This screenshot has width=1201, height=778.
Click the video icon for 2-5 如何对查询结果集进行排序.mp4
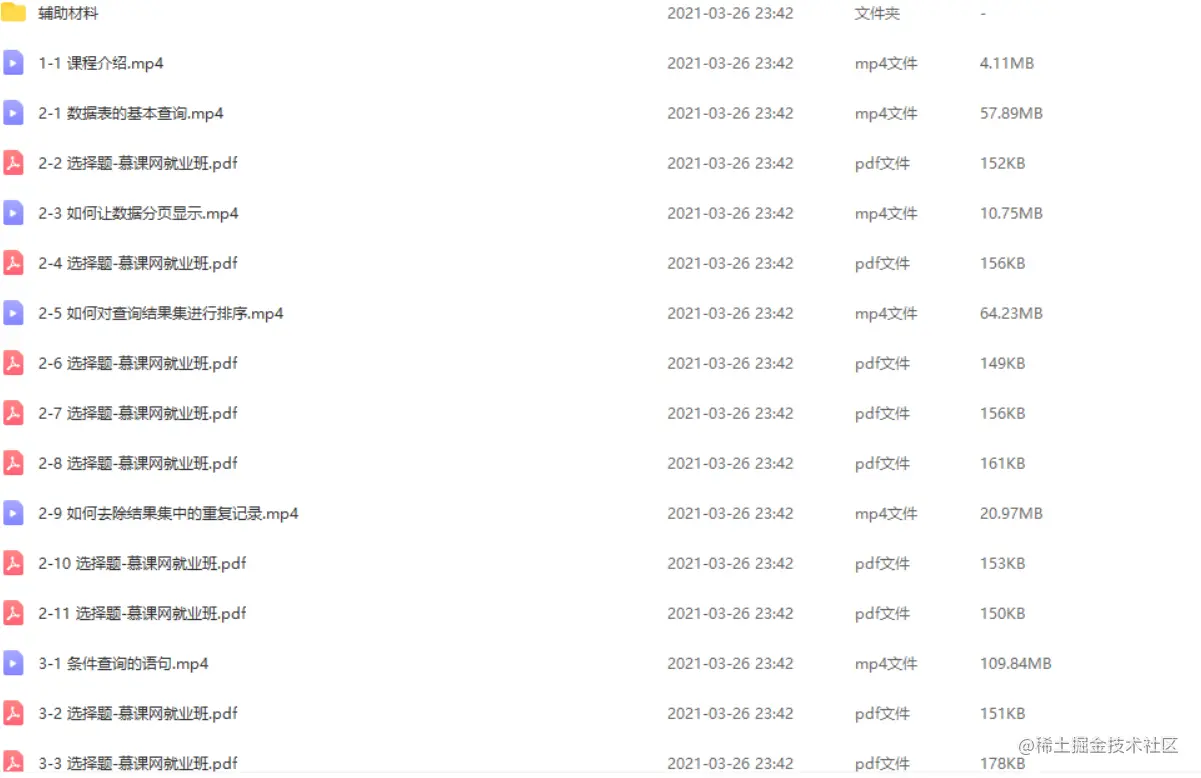13,313
